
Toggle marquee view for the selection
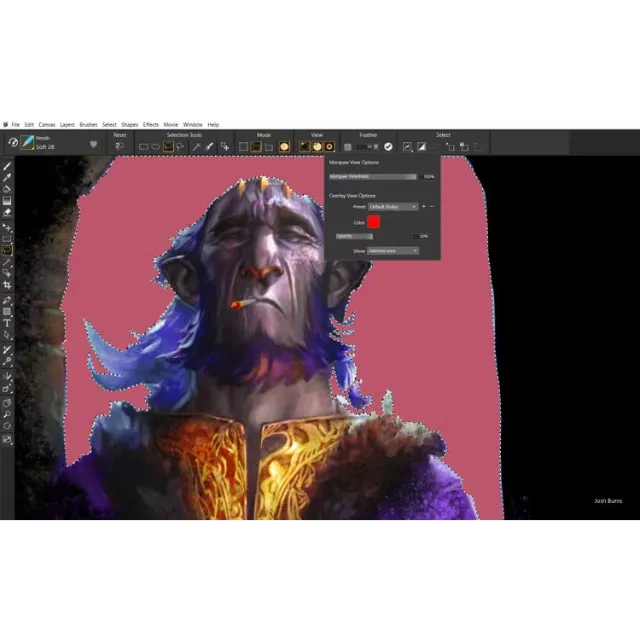click(x=304, y=147)
